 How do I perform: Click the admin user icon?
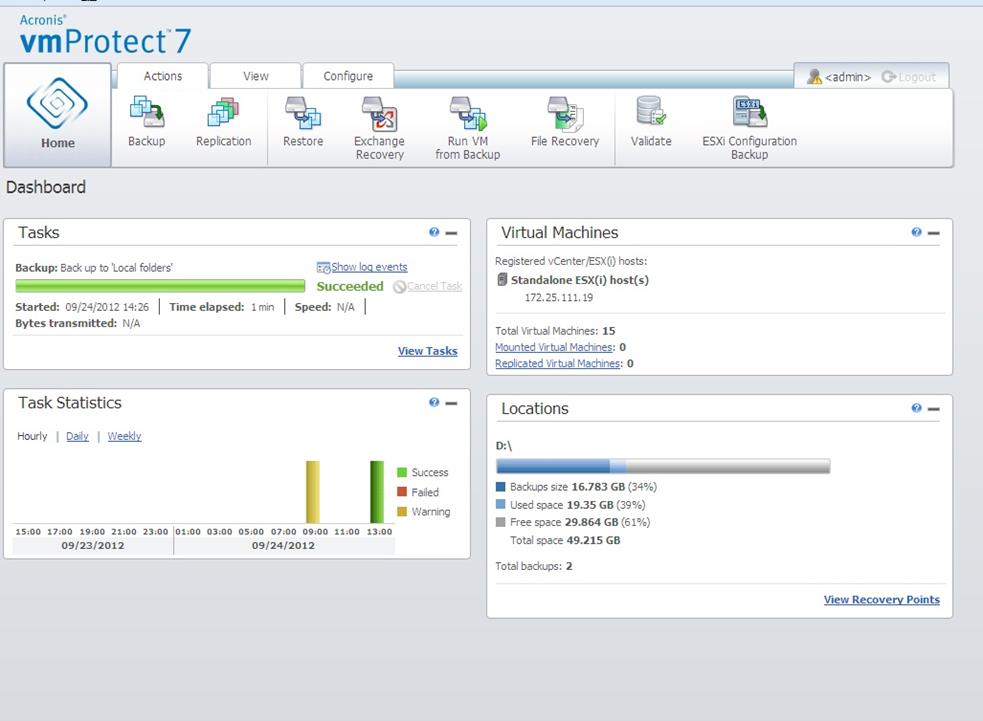click(x=814, y=76)
